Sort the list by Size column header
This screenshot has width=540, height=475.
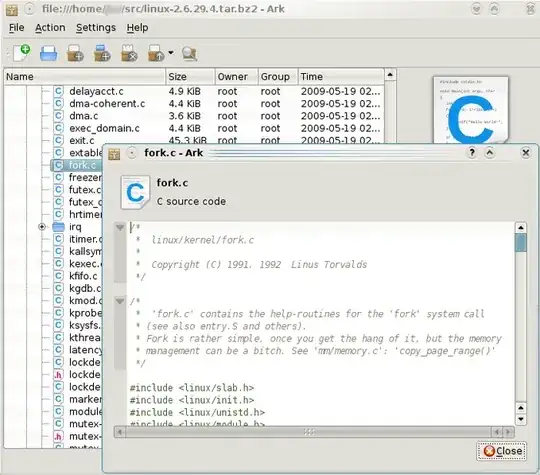[x=190, y=76]
